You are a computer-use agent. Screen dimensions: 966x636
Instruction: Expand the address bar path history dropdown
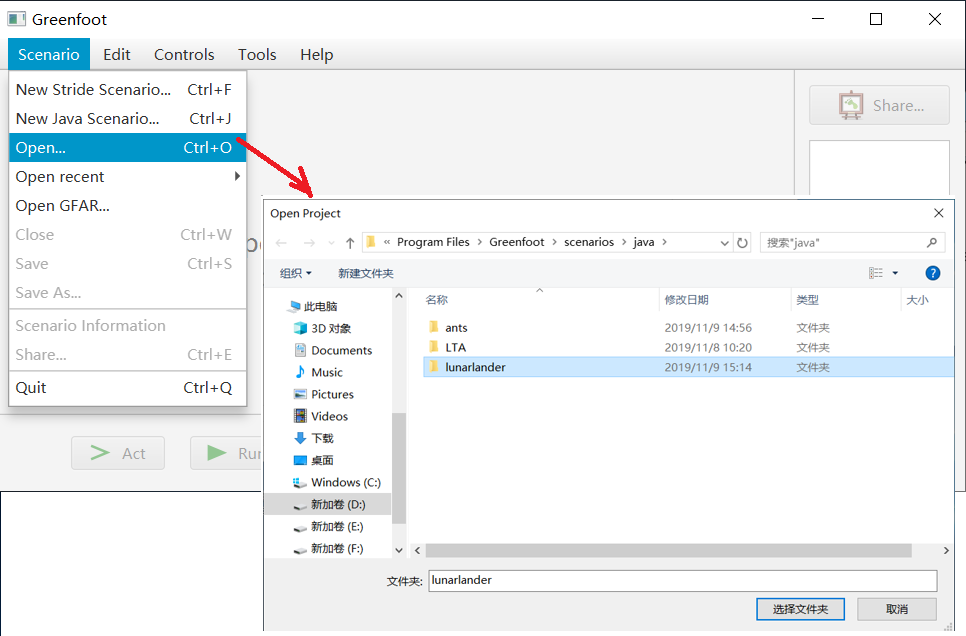[x=724, y=243]
